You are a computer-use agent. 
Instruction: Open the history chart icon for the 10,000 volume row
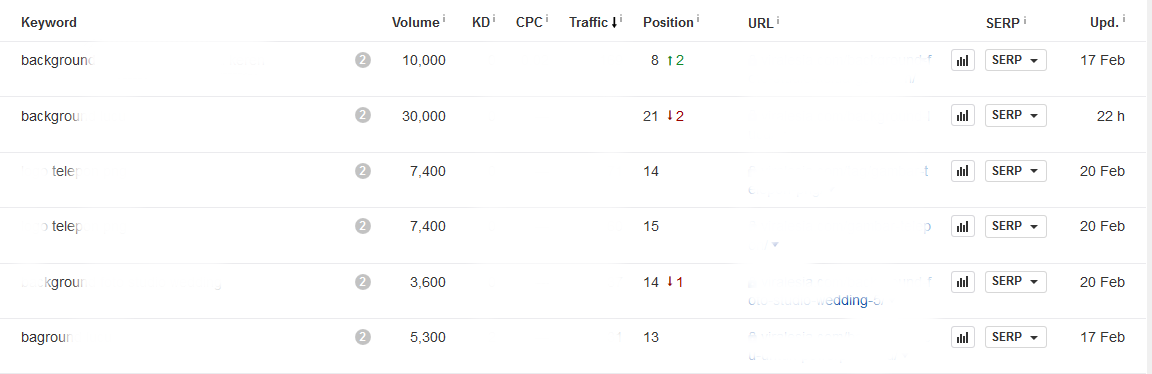(962, 60)
